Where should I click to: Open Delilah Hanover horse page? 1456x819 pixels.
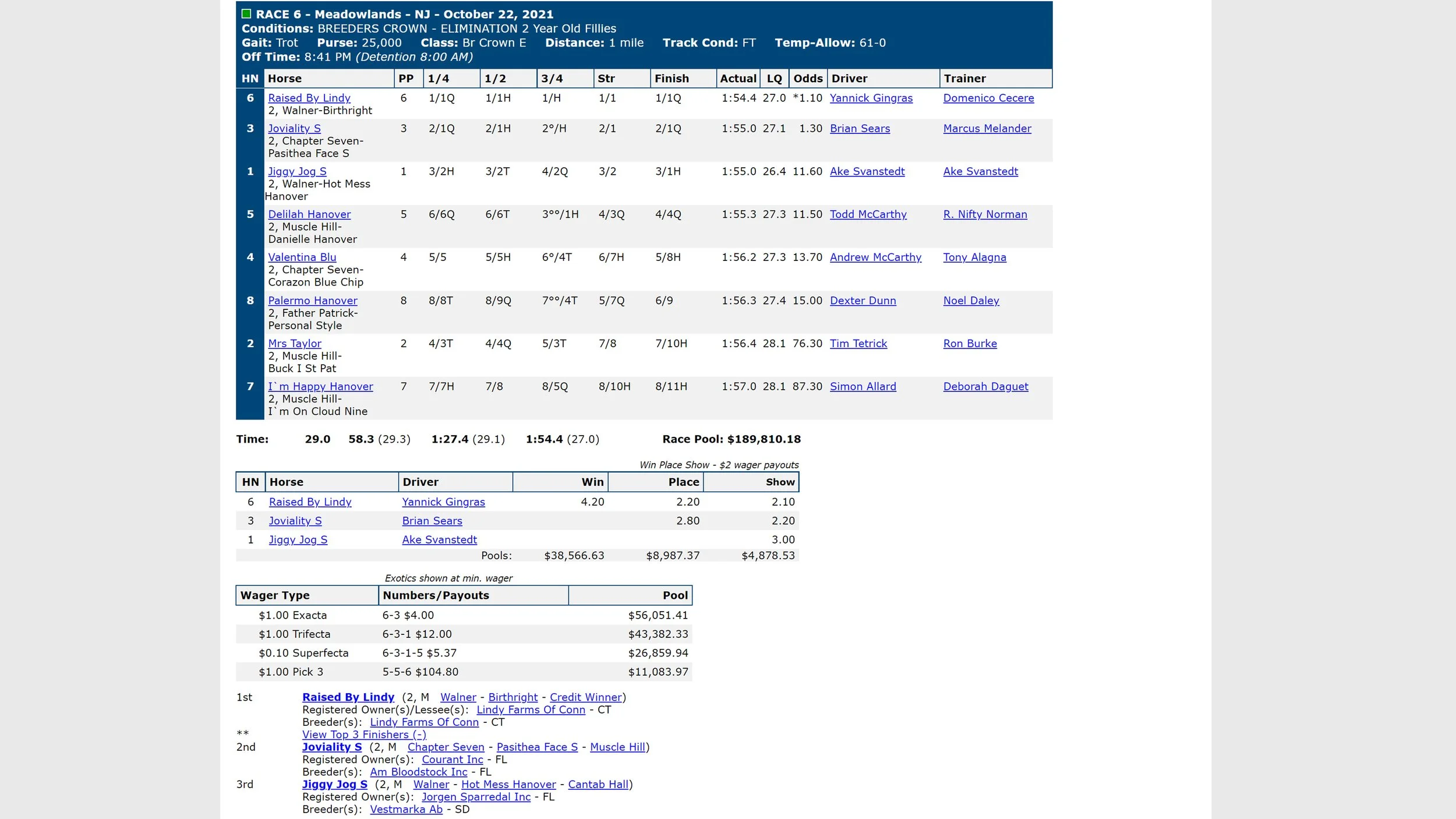(x=309, y=214)
